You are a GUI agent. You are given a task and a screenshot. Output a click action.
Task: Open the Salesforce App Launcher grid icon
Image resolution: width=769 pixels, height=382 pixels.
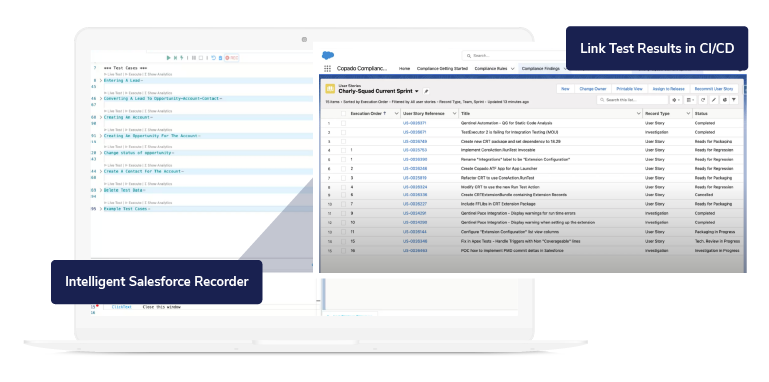pos(327,69)
